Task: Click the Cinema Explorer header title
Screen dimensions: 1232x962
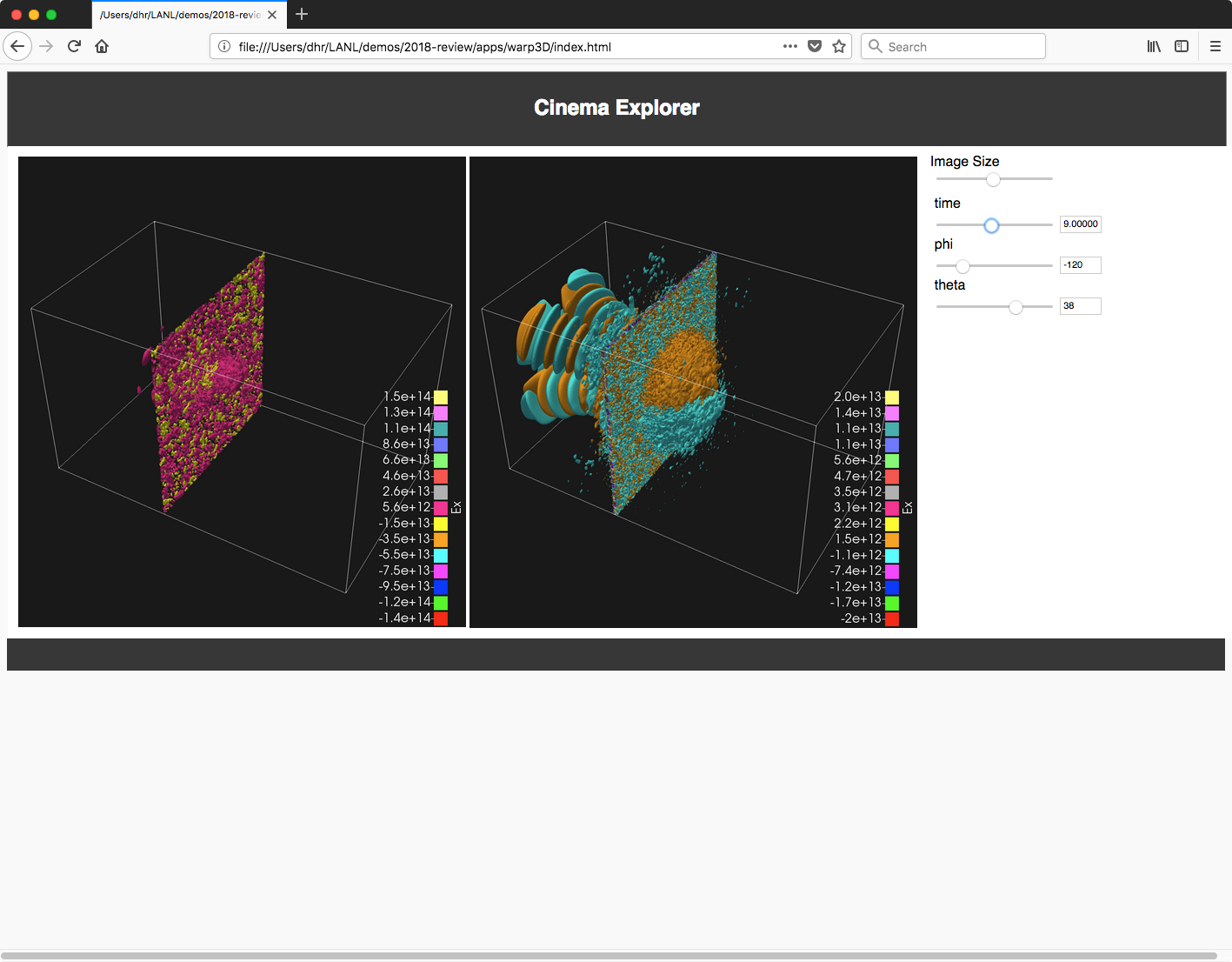Action: (616, 108)
